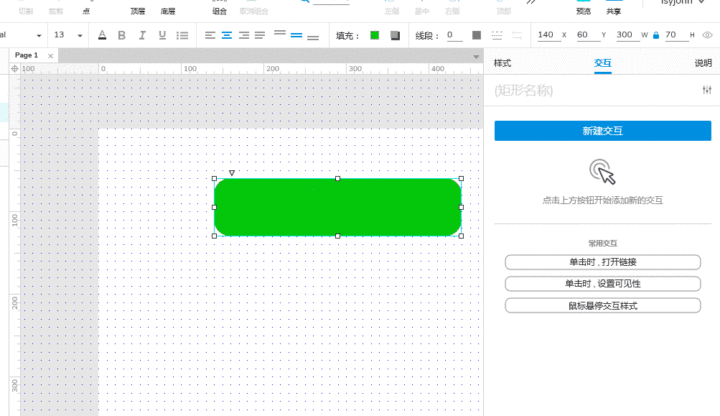The width and height of the screenshot is (720, 416).
Task: Click 鼠标悬停交互样式 button
Action: tap(602, 306)
